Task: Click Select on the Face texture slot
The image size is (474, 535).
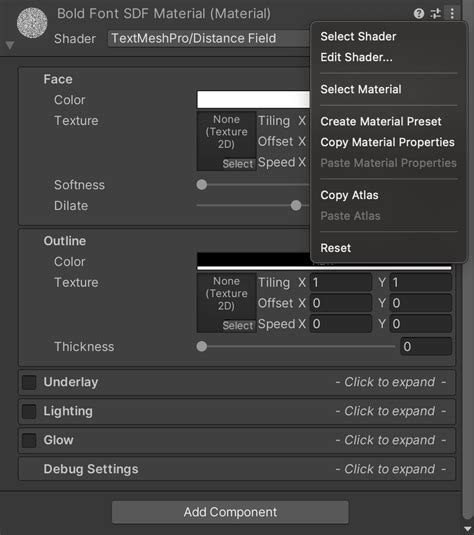Action: pos(238,164)
